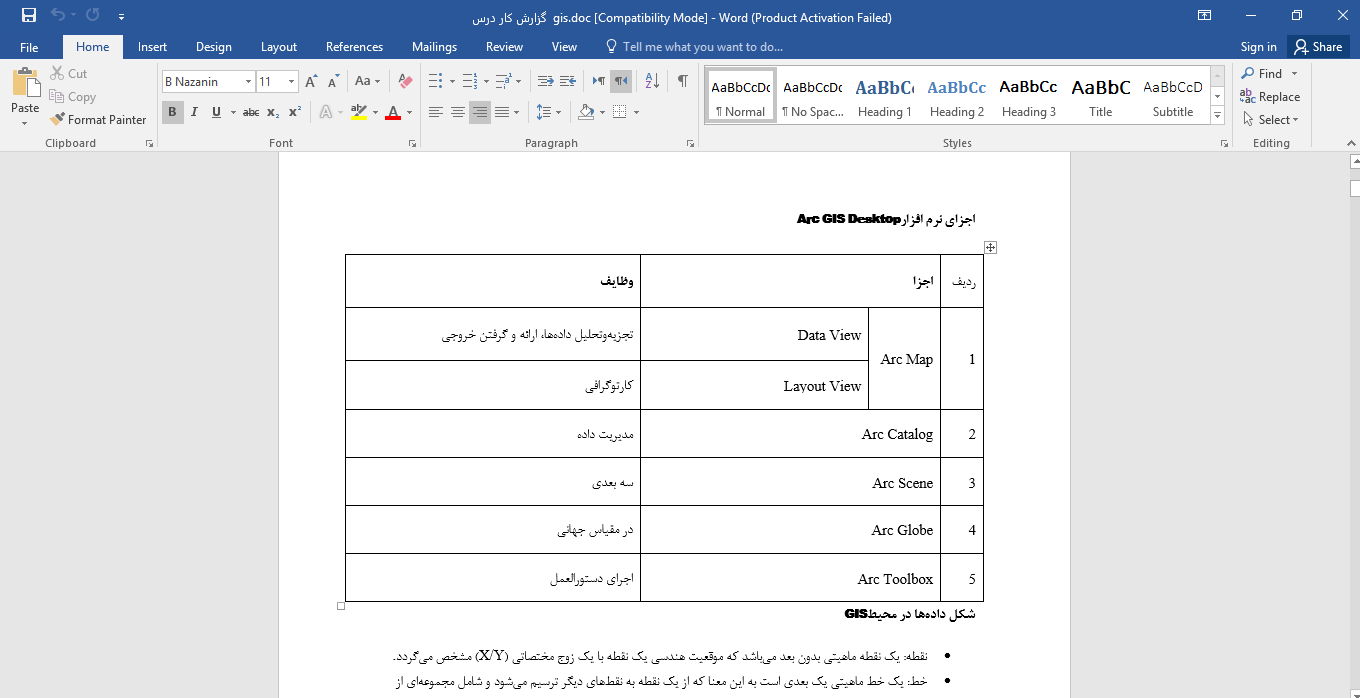This screenshot has width=1360, height=698.
Task: Undo the last action
Action: click(58, 17)
